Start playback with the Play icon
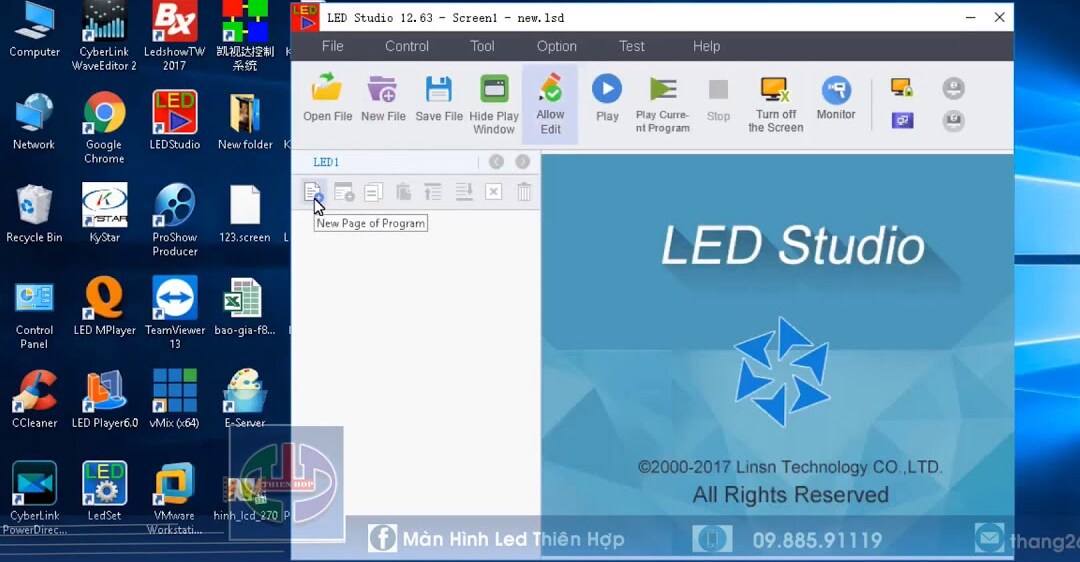 click(607, 89)
